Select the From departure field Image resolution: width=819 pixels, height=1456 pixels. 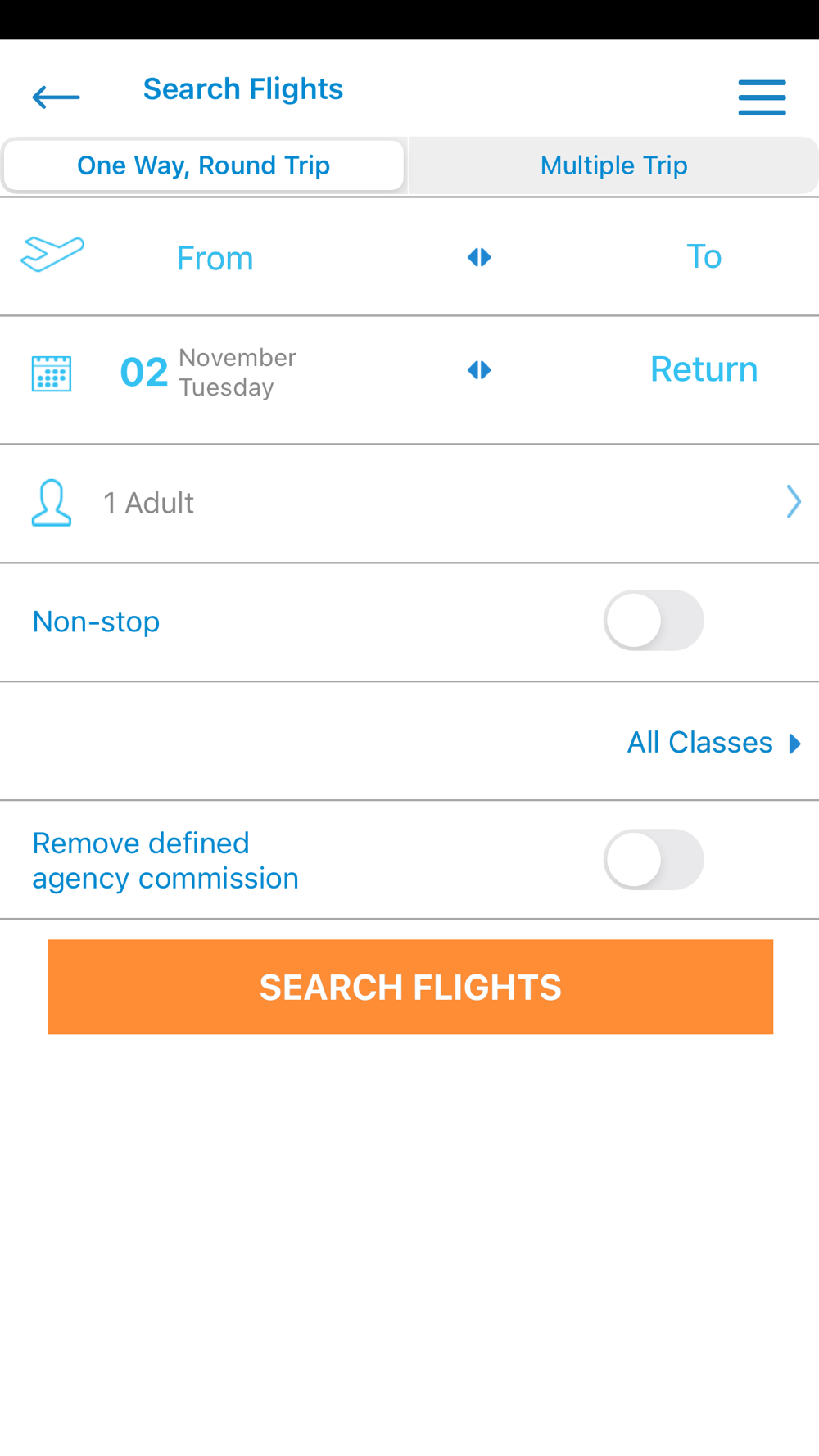click(215, 259)
